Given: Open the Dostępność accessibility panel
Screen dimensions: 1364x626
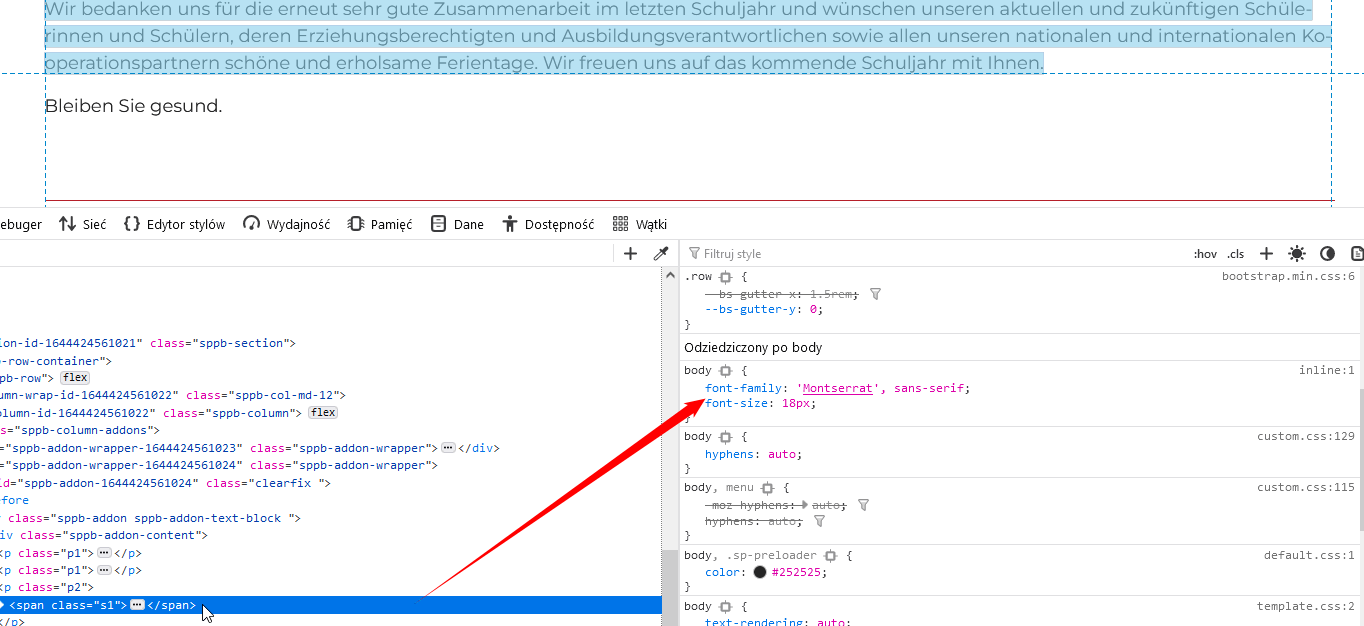Looking at the screenshot, I should pos(548,224).
